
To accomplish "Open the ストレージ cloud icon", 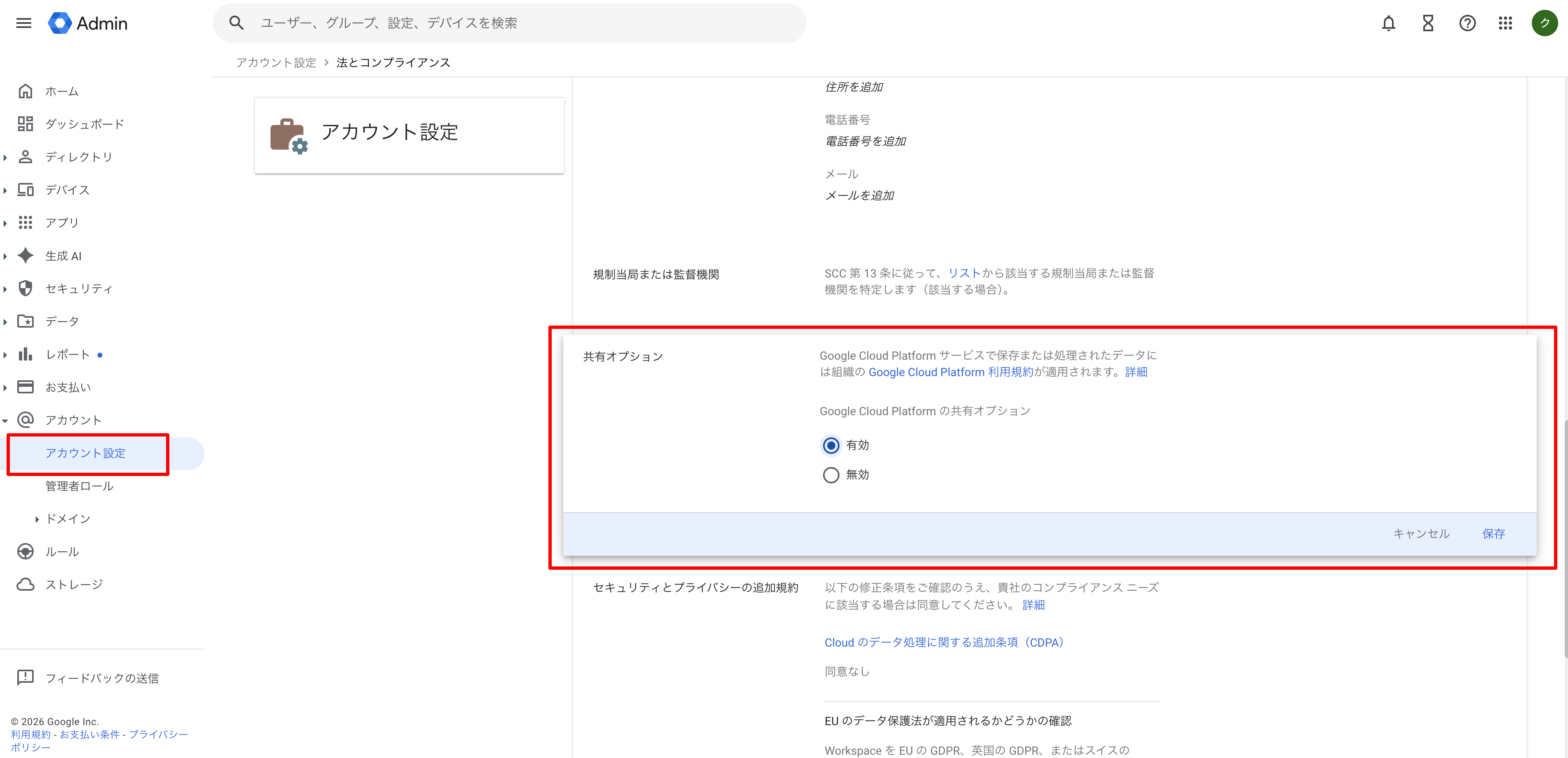I will [x=25, y=584].
